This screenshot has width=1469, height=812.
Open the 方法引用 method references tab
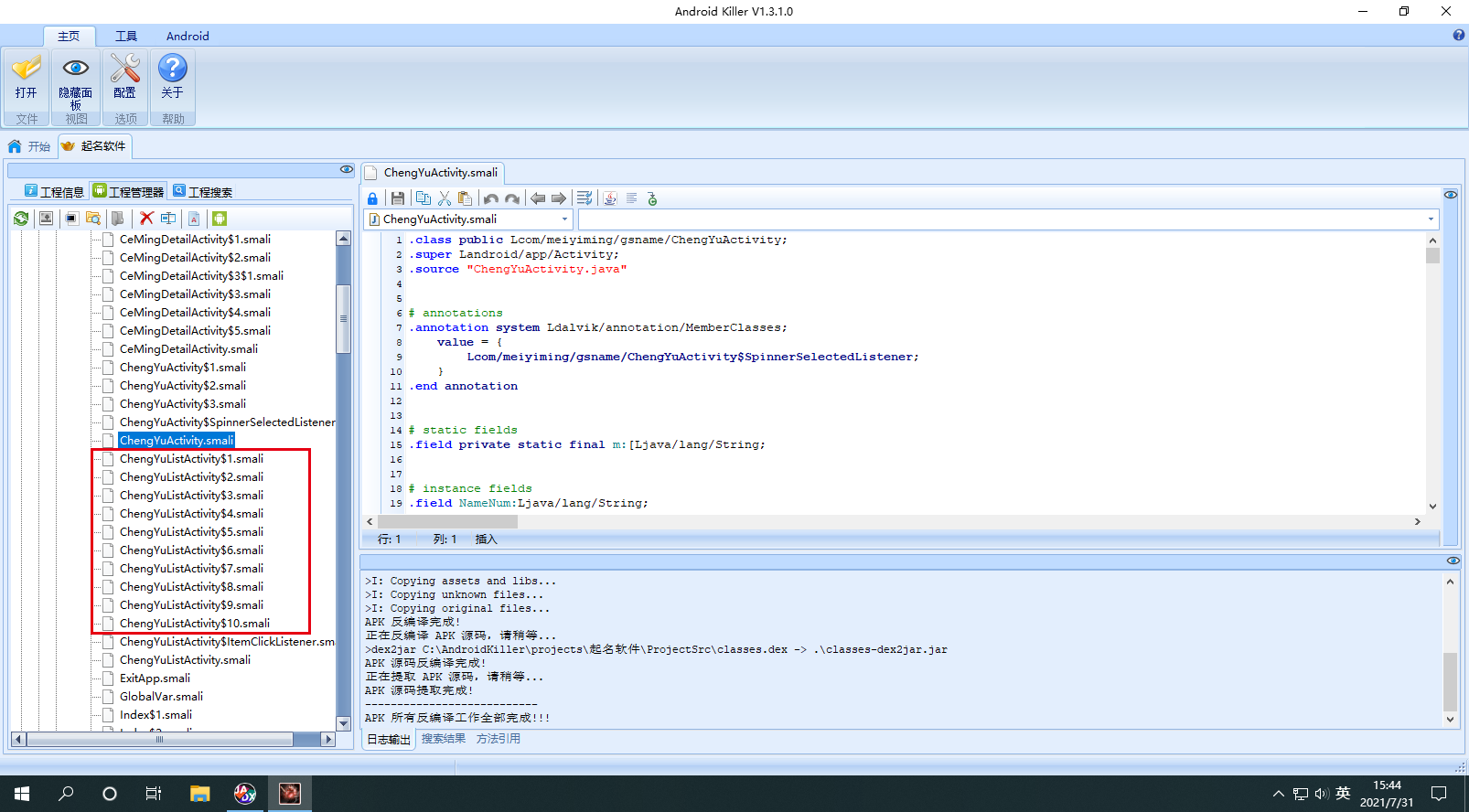499,739
